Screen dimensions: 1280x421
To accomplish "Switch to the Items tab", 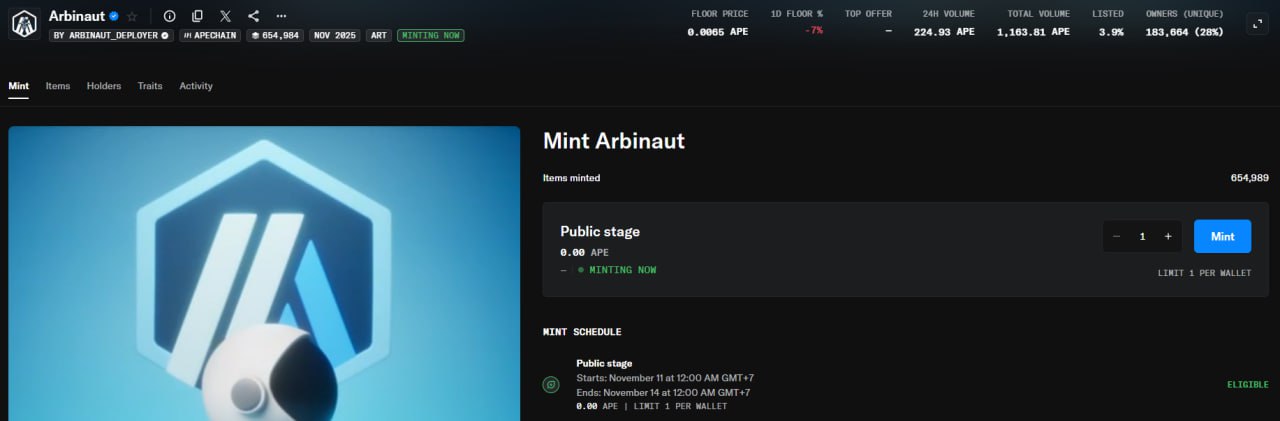I will click(x=58, y=86).
